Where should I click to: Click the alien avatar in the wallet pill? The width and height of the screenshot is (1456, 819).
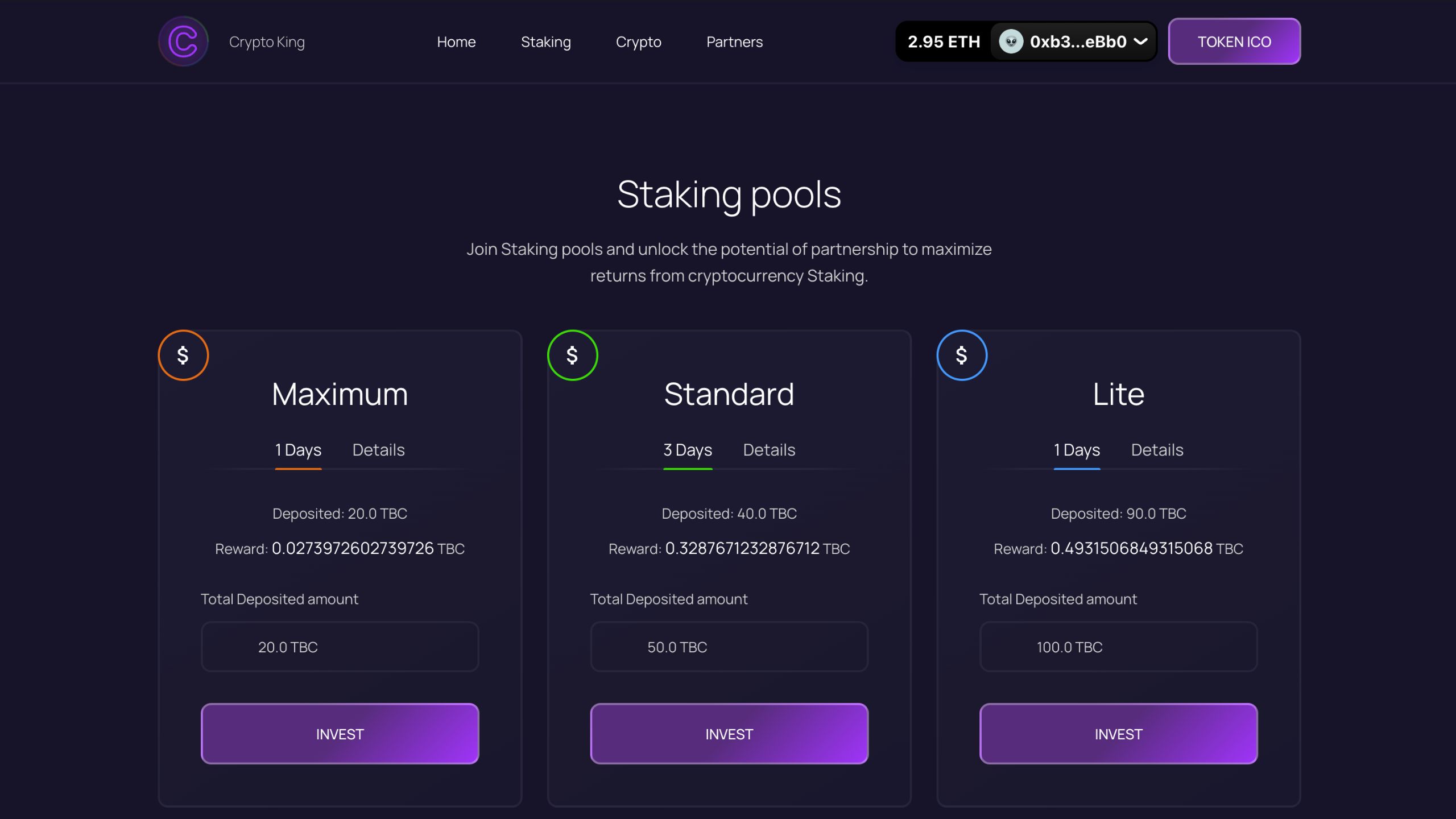click(x=1012, y=41)
